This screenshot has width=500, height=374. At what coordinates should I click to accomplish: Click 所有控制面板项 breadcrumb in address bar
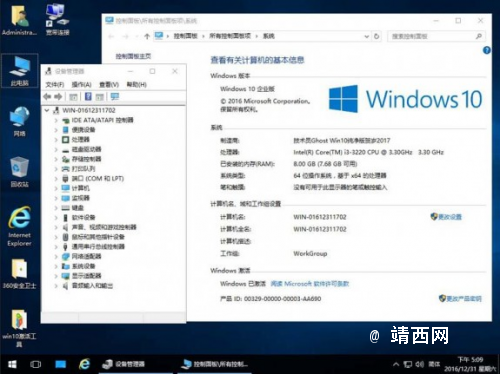point(230,36)
